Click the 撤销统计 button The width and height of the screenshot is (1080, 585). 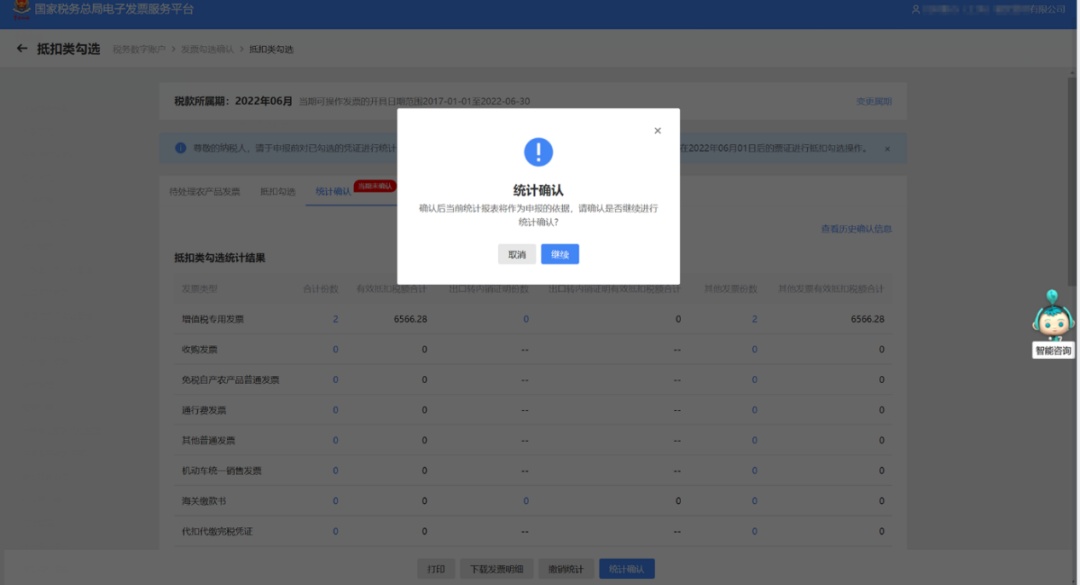pyautogui.click(x=566, y=569)
